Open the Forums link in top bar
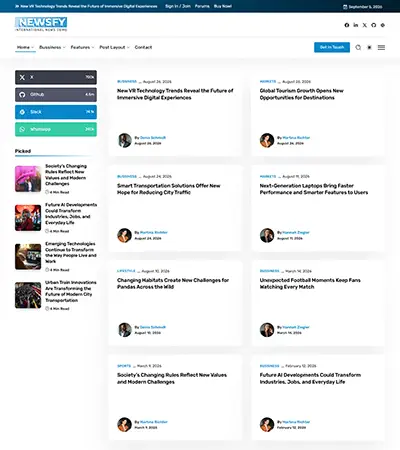Viewport: 400px width, 450px height. 202,6
